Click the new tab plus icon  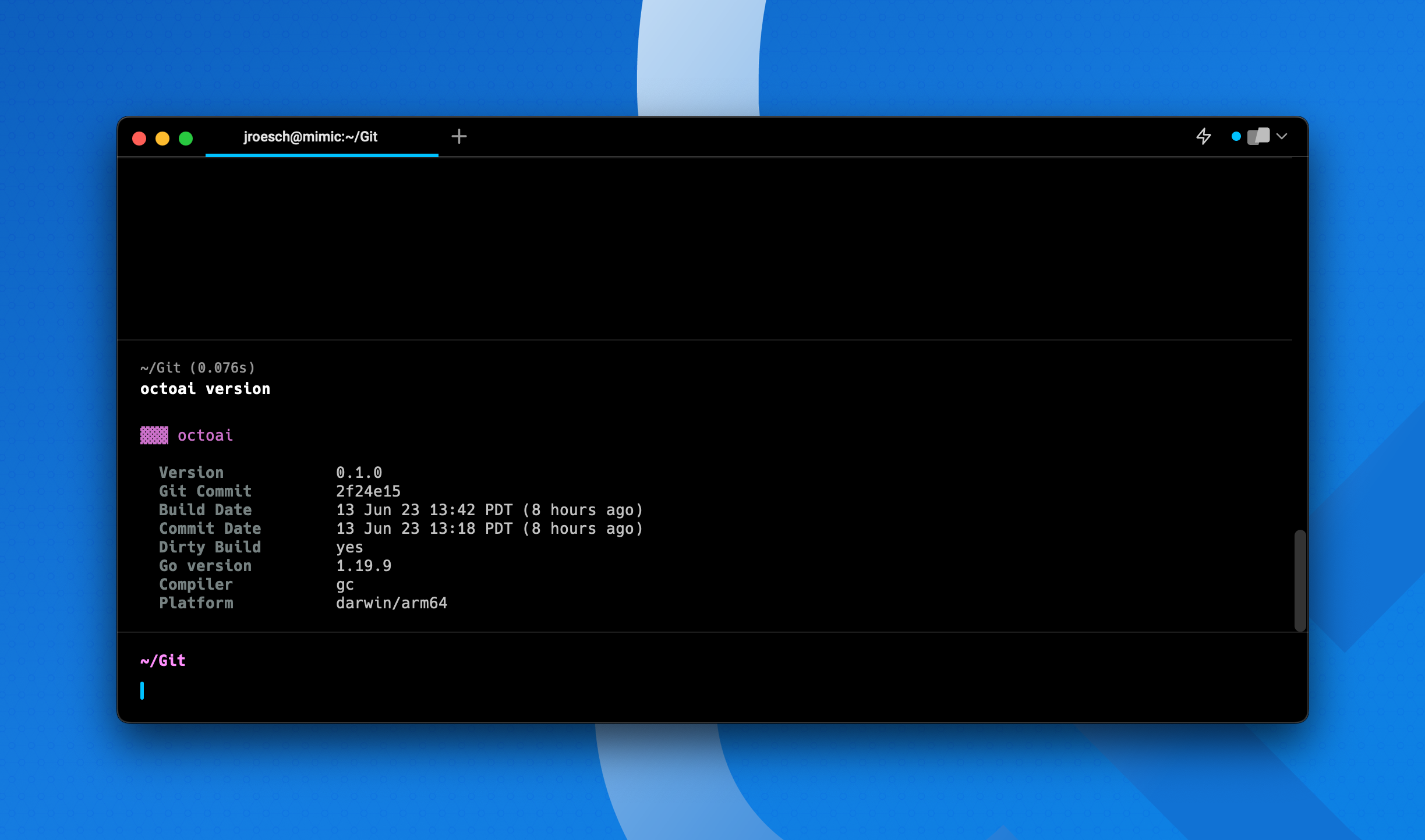point(459,137)
